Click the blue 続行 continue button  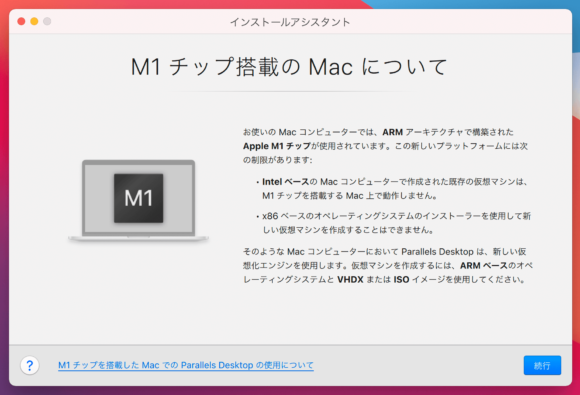[x=542, y=365]
